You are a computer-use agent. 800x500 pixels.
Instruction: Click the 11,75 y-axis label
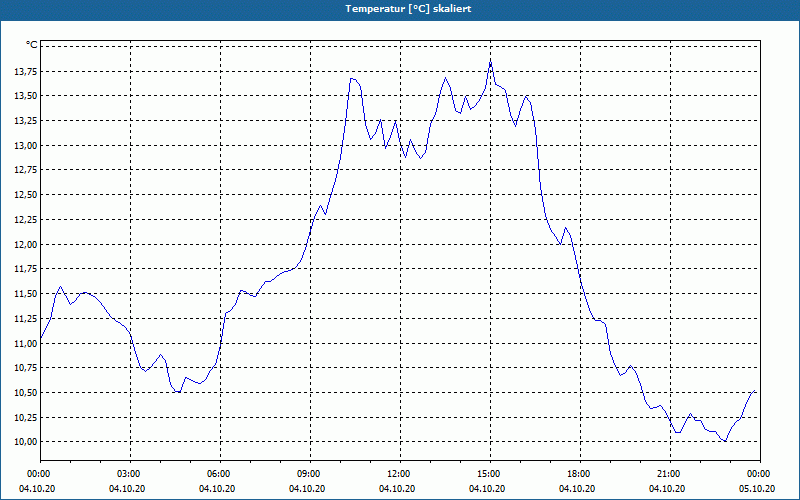click(26, 269)
